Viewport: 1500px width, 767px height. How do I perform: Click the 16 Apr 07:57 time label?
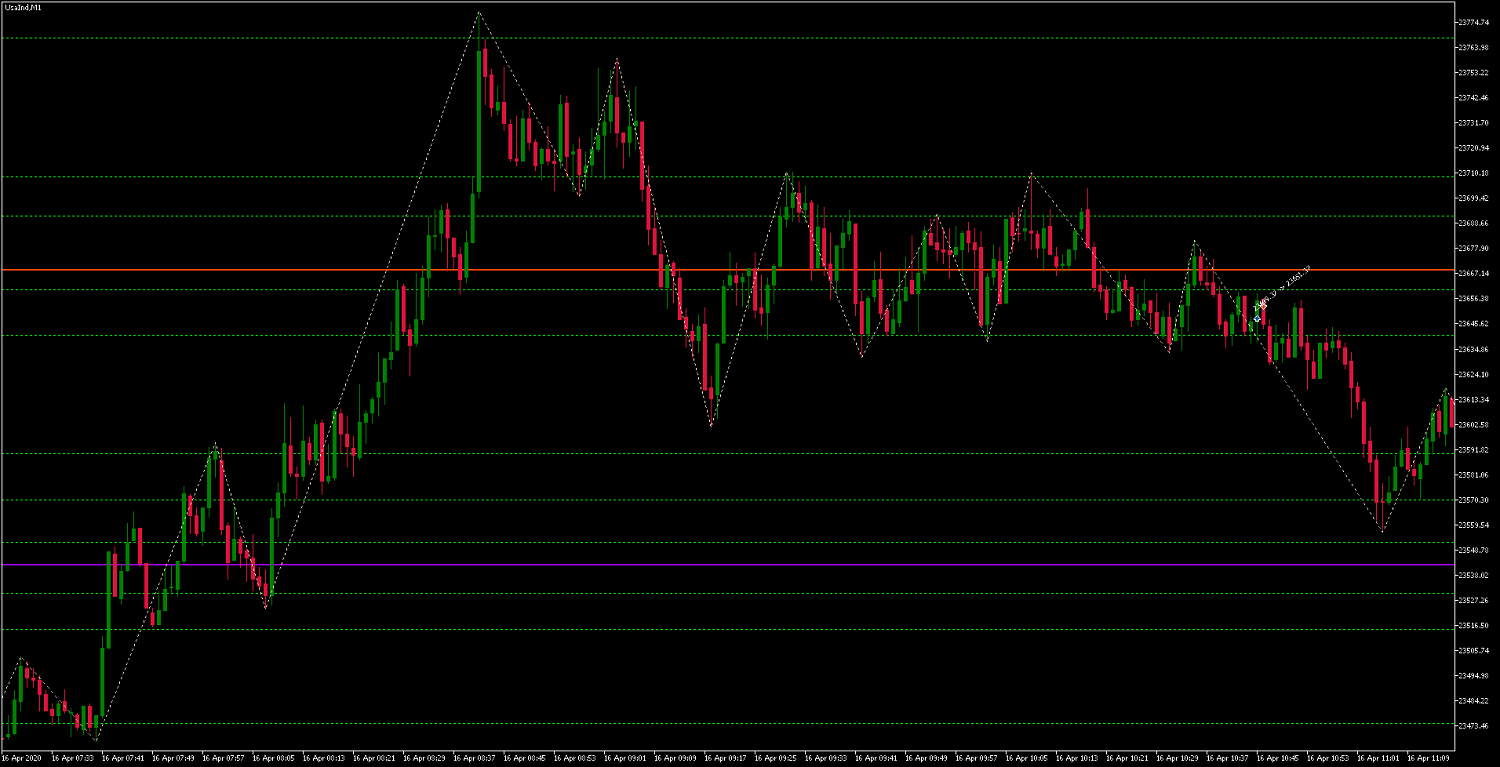[221, 758]
